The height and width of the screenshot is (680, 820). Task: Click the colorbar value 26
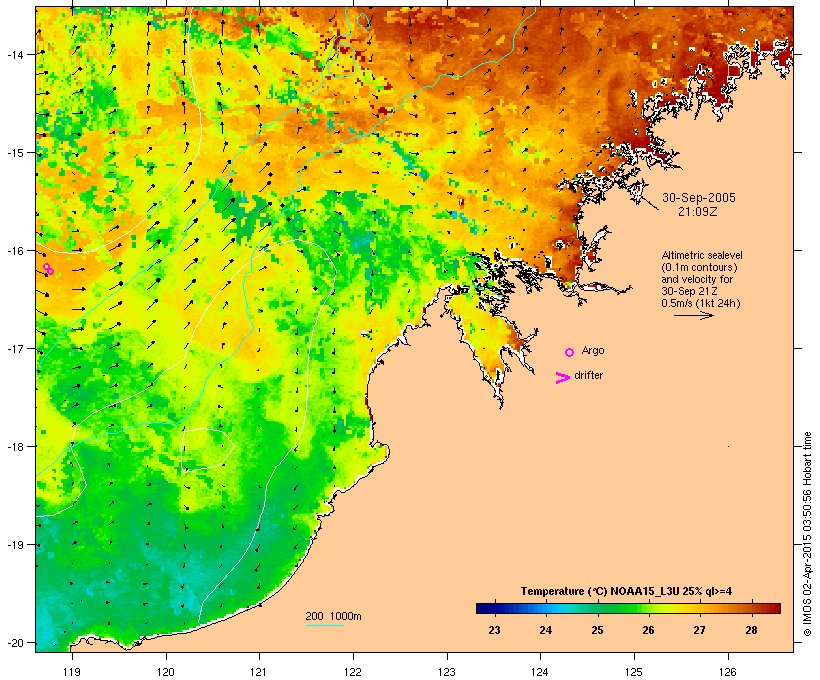pos(648,630)
